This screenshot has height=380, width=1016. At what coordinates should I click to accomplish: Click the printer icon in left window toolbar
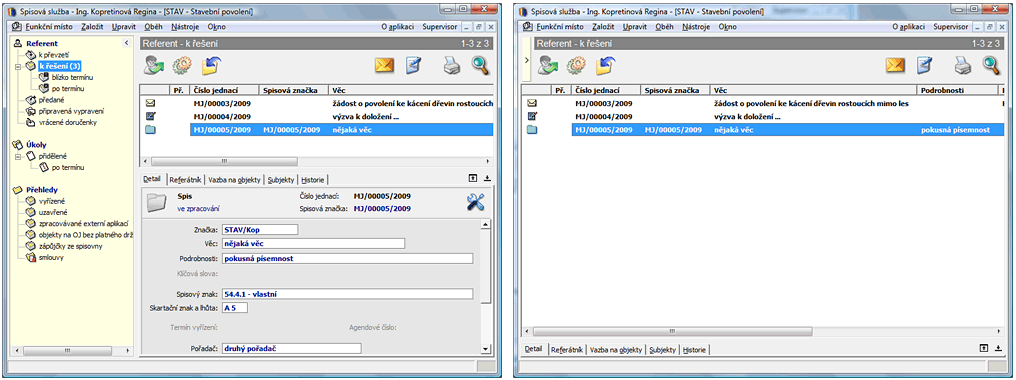point(452,65)
